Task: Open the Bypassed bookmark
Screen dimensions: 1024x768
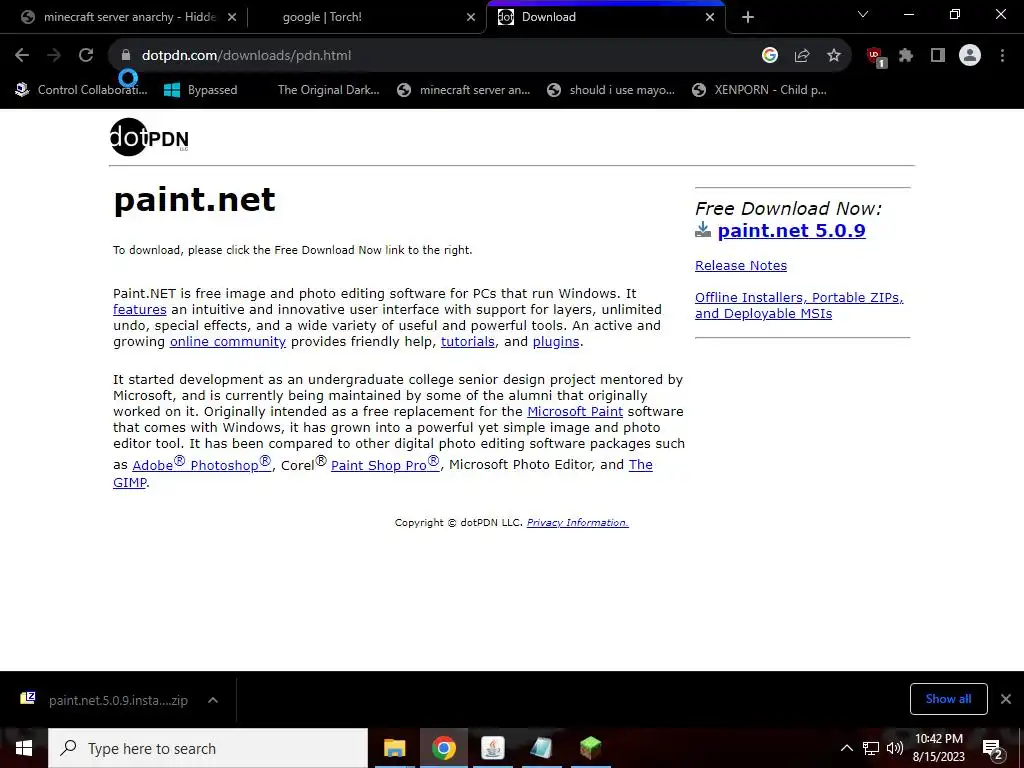Action: [x=200, y=90]
